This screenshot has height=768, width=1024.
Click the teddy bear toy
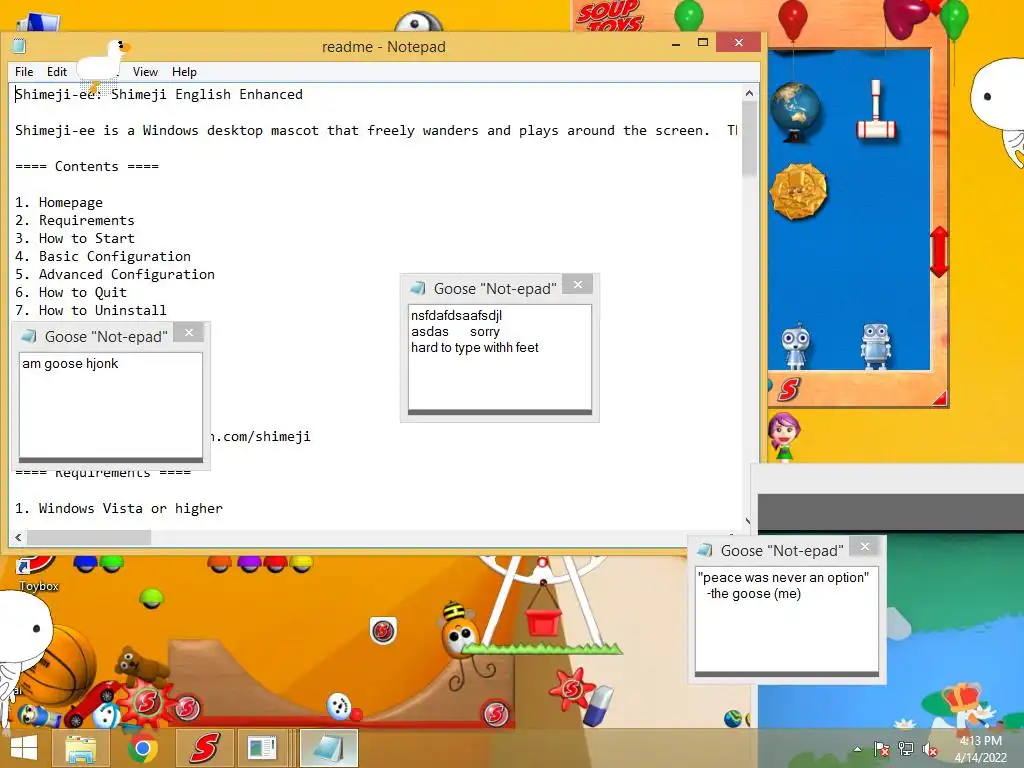tap(140, 666)
